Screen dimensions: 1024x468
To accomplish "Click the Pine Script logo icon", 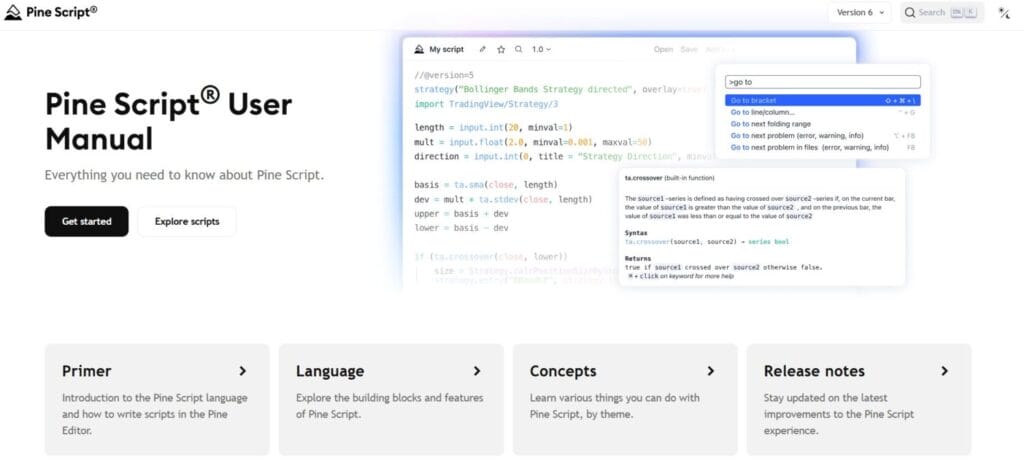I will click(x=13, y=12).
